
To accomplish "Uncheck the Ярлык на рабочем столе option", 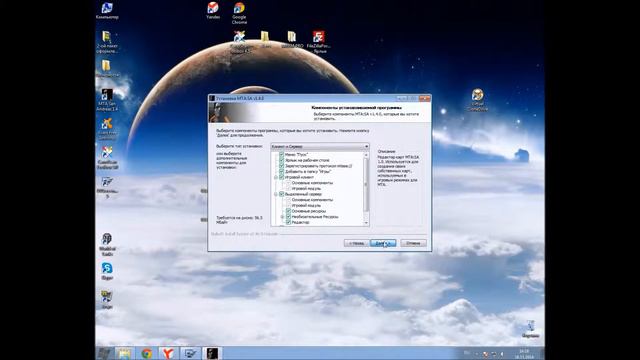I will pyautogui.click(x=281, y=160).
